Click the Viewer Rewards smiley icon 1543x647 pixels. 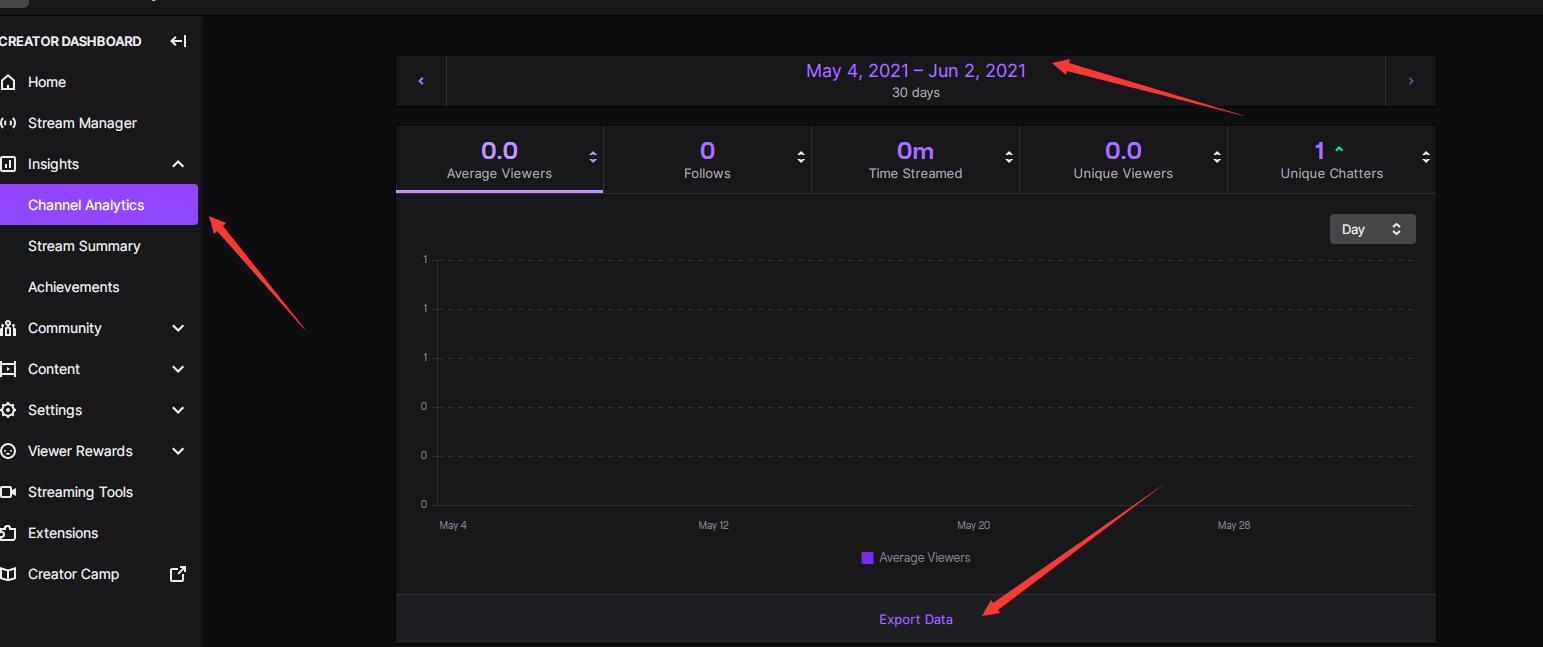(8, 451)
